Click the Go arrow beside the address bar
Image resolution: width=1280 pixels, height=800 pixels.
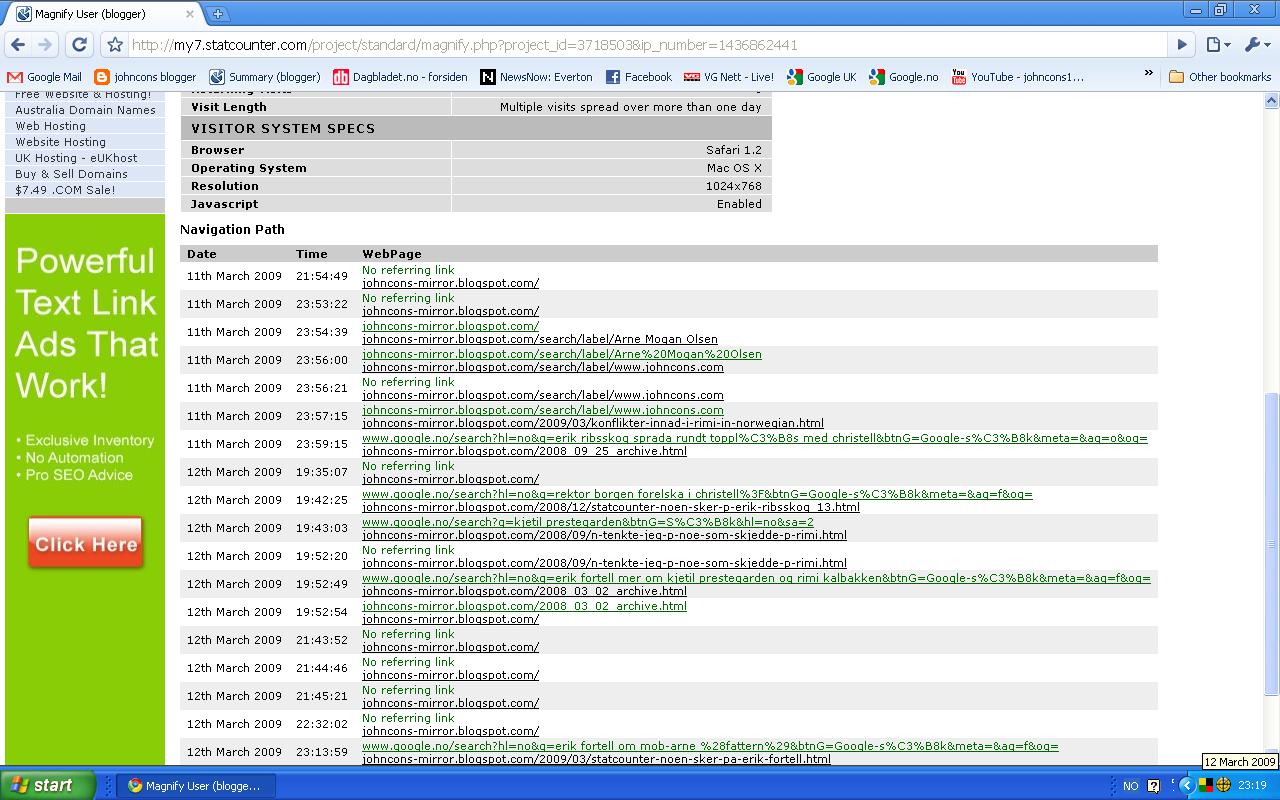click(1181, 45)
